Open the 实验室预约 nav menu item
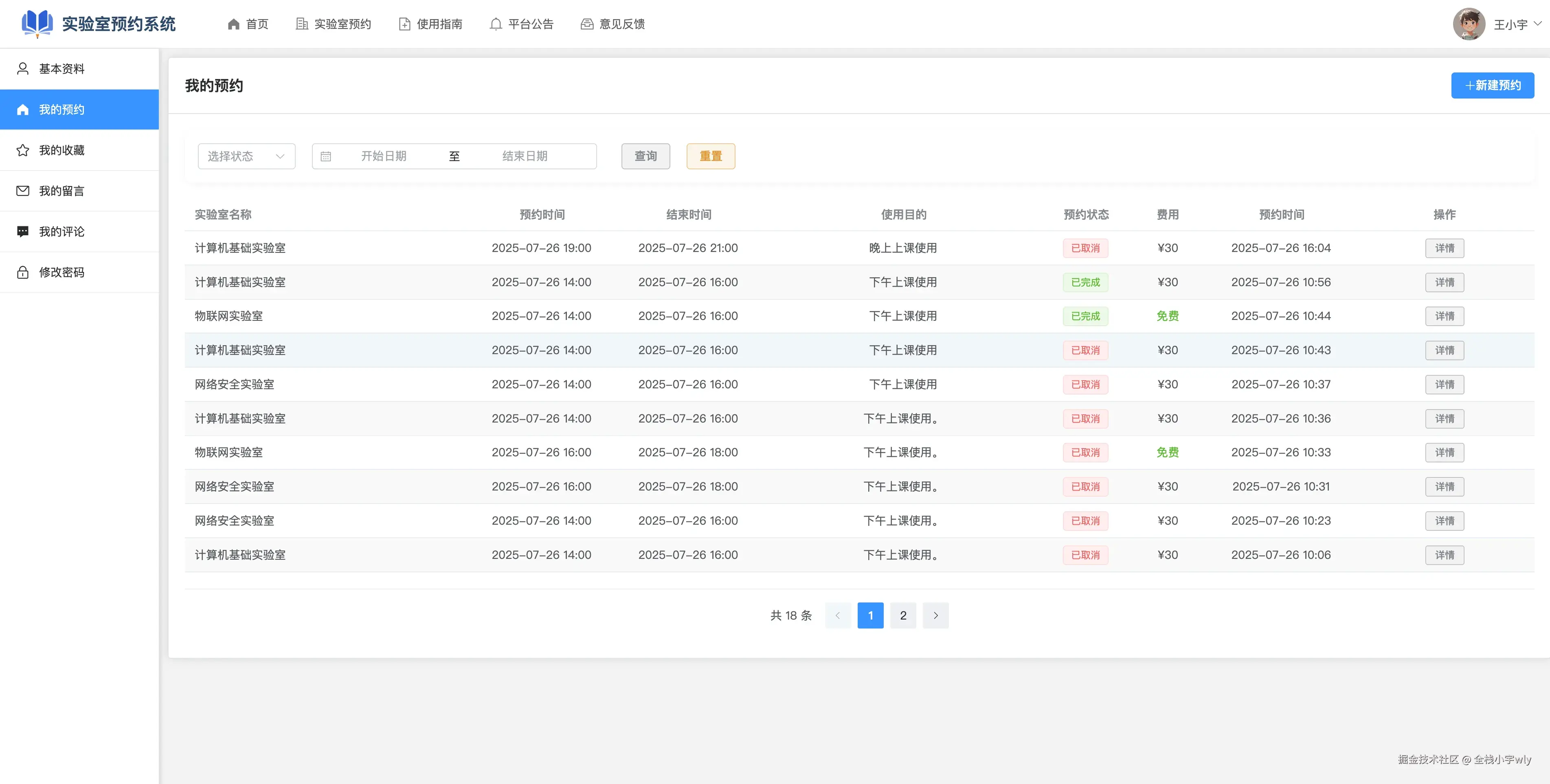This screenshot has height=784, width=1550. pos(334,24)
